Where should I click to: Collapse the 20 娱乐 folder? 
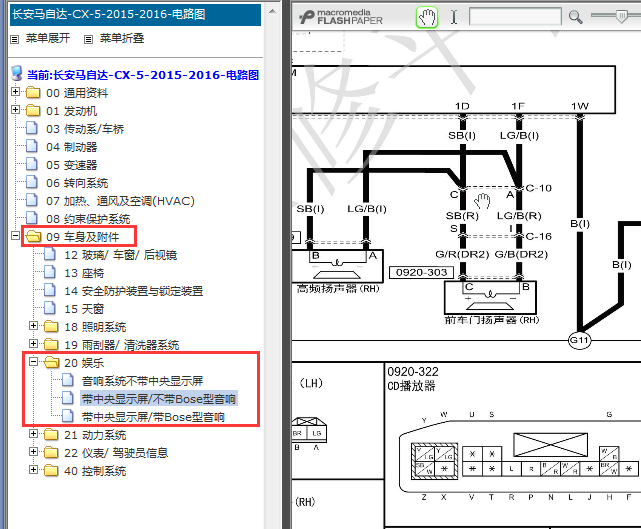(x=33, y=361)
